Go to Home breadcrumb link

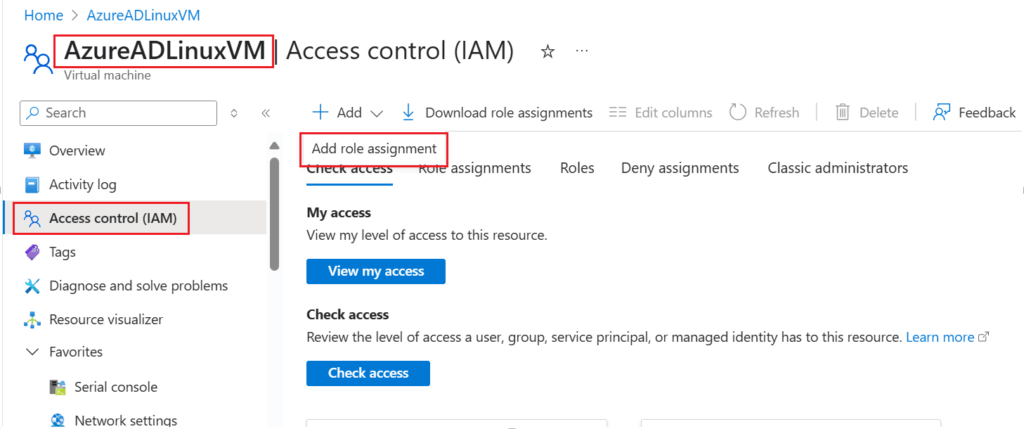pyautogui.click(x=44, y=16)
